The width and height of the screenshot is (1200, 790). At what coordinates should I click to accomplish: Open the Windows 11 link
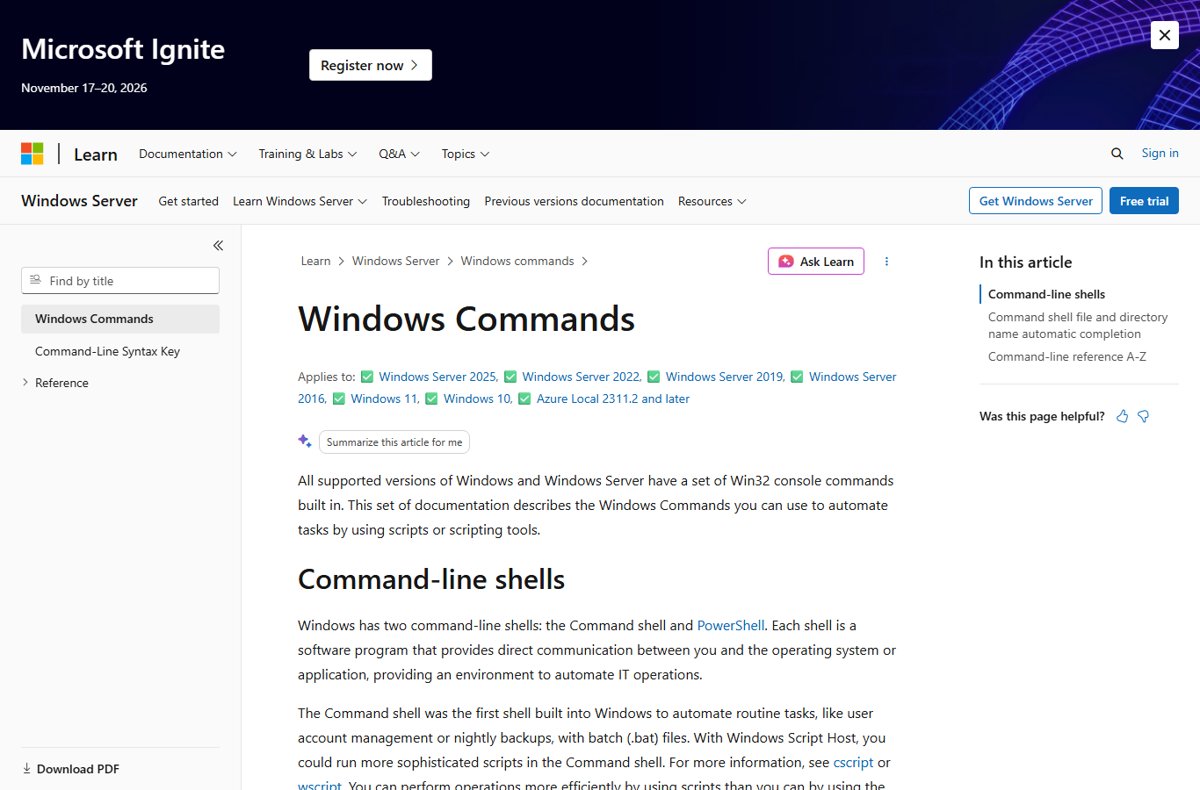(x=385, y=399)
